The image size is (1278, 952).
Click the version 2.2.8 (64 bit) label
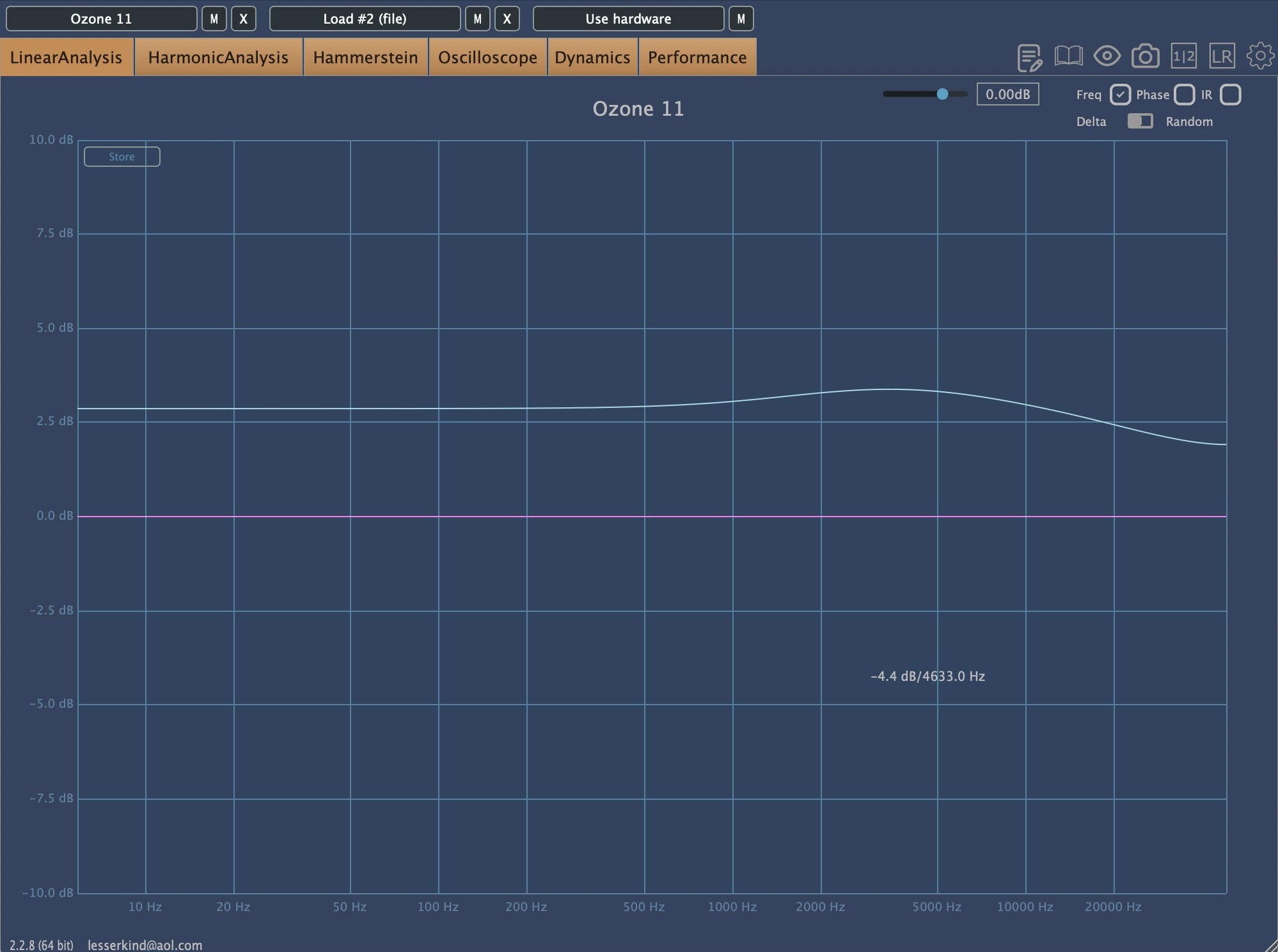pos(41,945)
